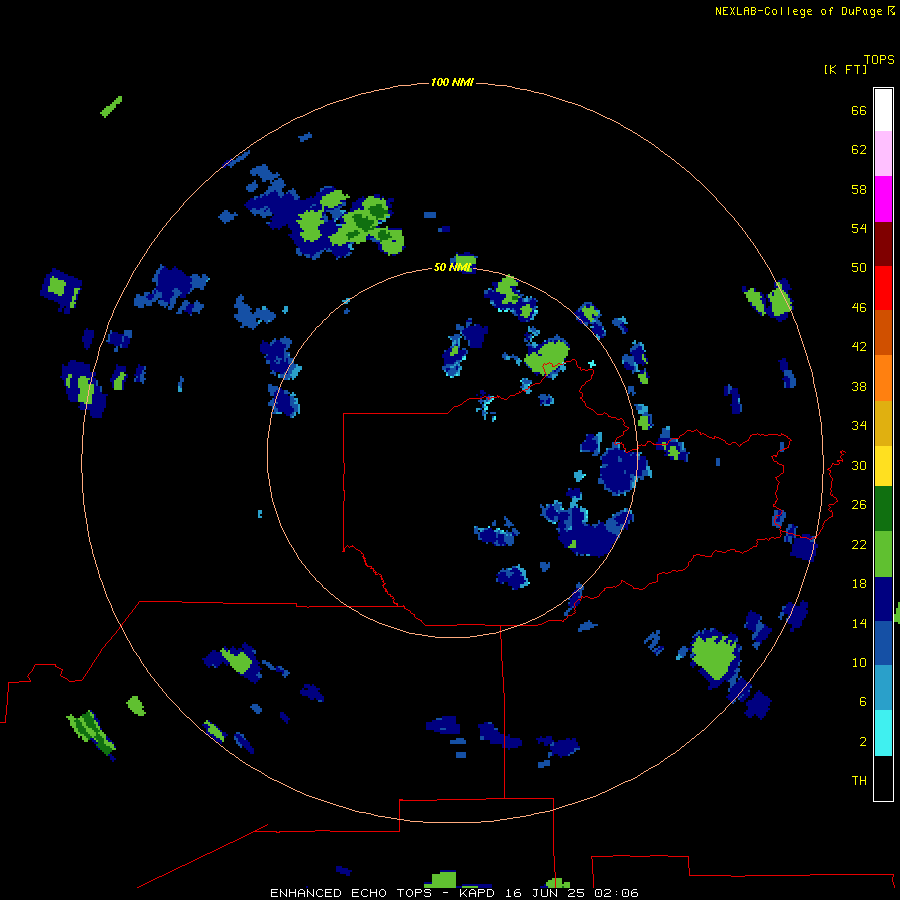Viewport: 900px width, 900px height.
Task: Click the 66 legend value
Action: (x=859, y=111)
